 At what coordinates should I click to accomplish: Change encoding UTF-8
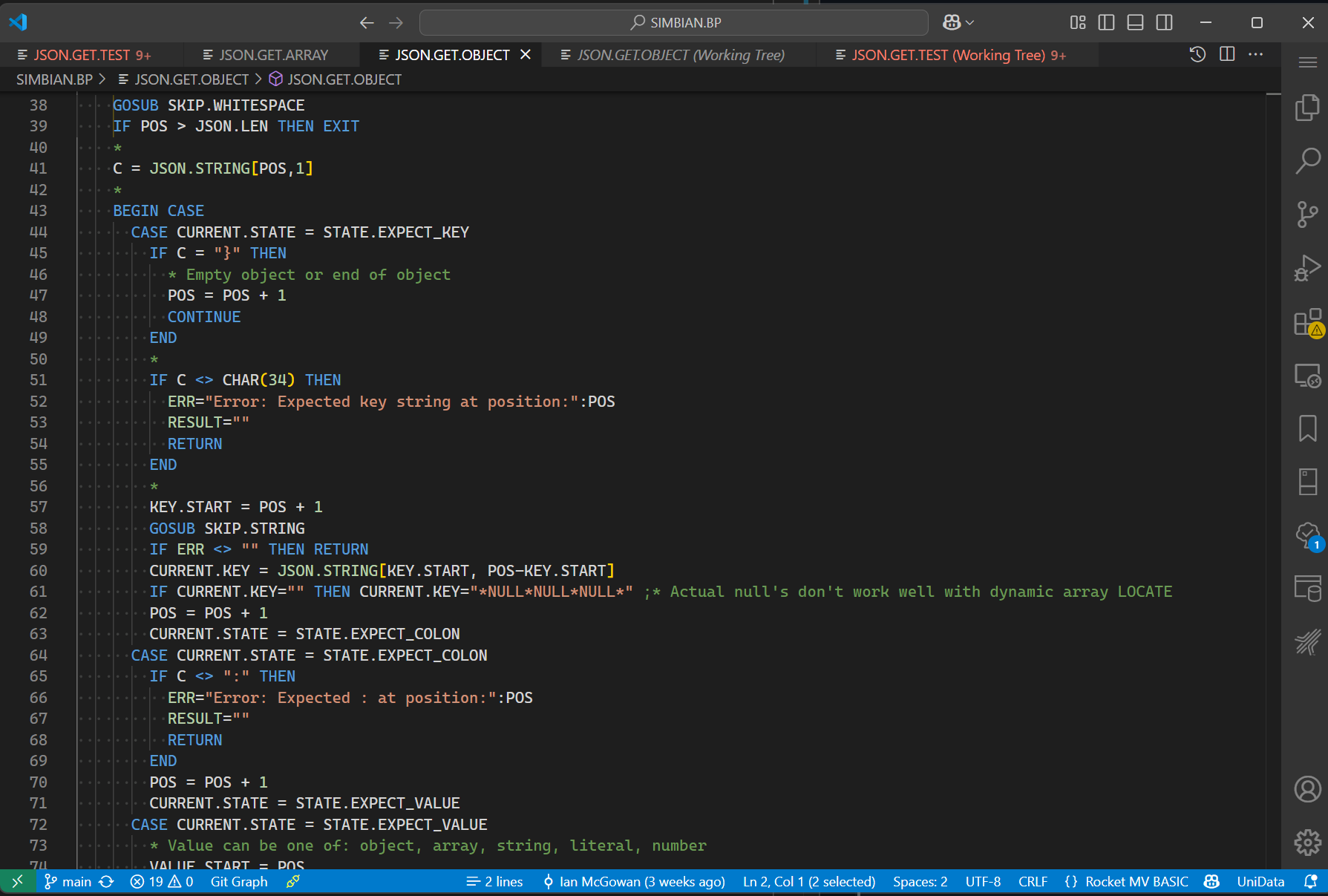[983, 881]
